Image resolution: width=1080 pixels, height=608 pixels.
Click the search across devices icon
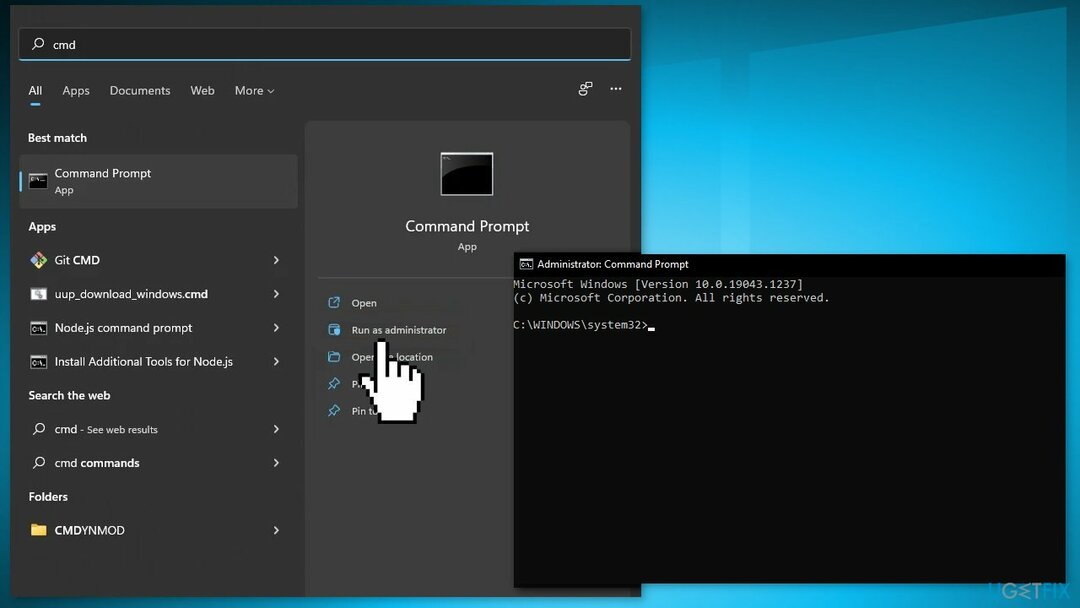[x=585, y=89]
